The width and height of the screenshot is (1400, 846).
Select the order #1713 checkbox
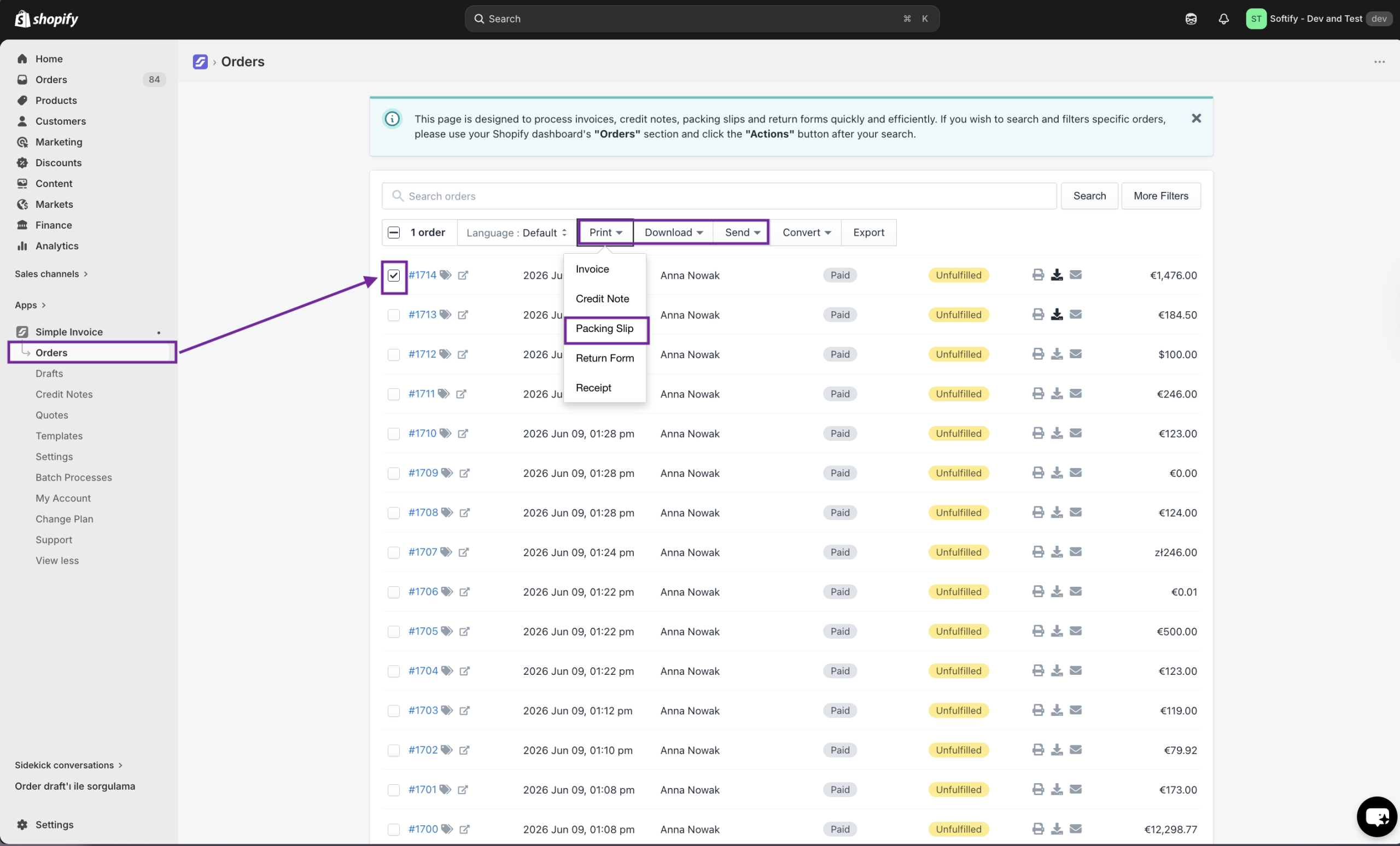[394, 316]
